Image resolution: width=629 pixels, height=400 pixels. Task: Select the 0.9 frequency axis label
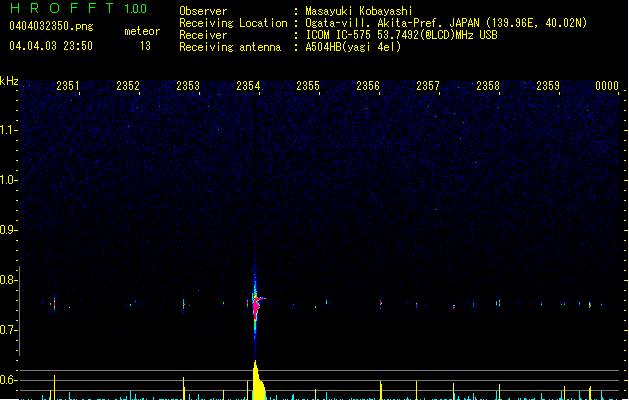click(x=9, y=230)
